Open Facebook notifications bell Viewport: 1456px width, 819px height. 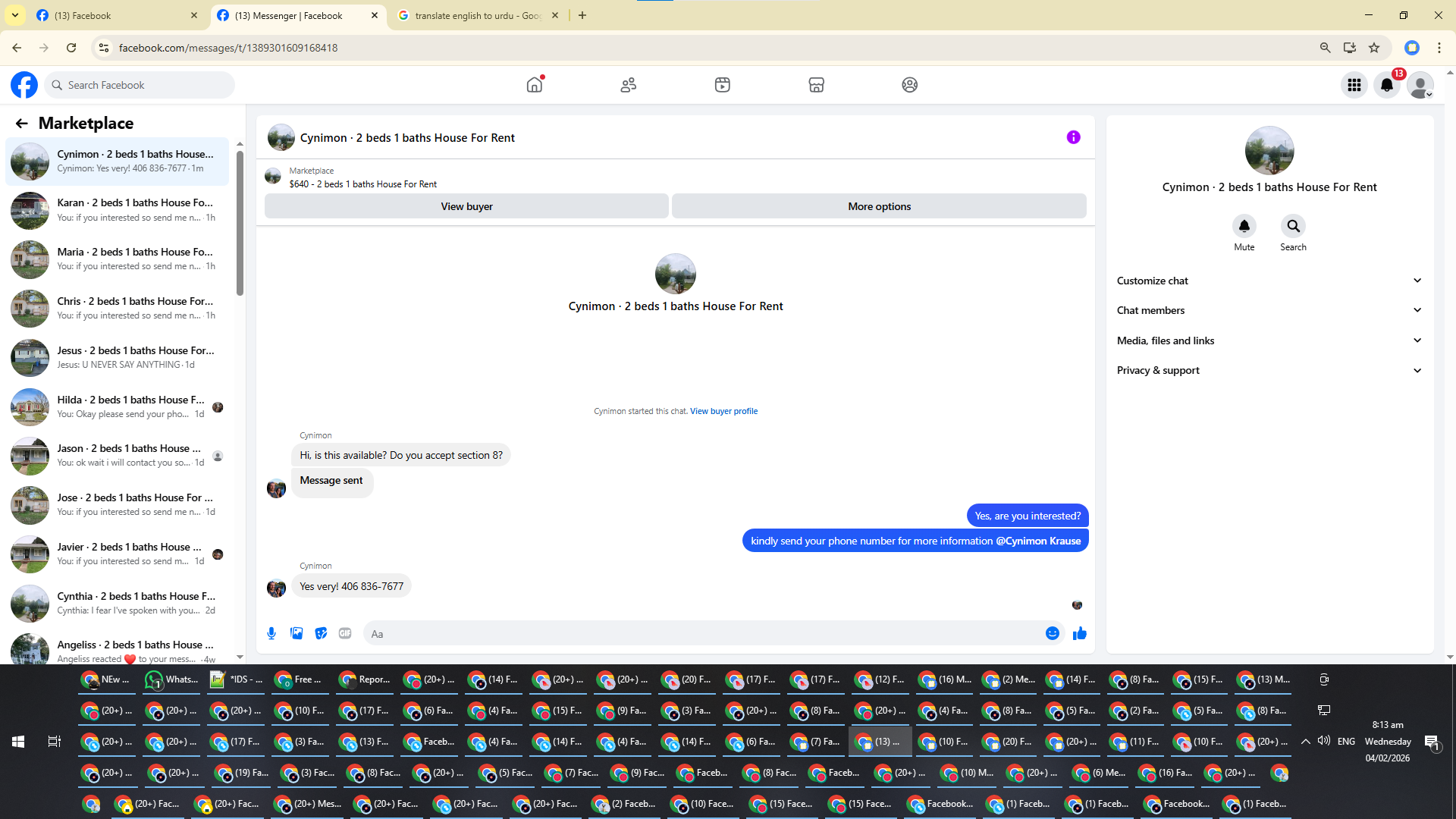tap(1387, 85)
